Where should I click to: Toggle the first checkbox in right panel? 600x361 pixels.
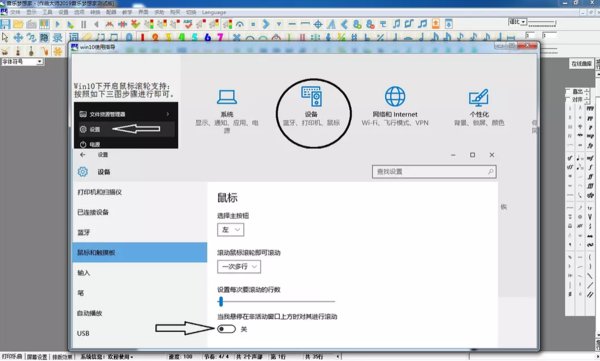pos(568,92)
